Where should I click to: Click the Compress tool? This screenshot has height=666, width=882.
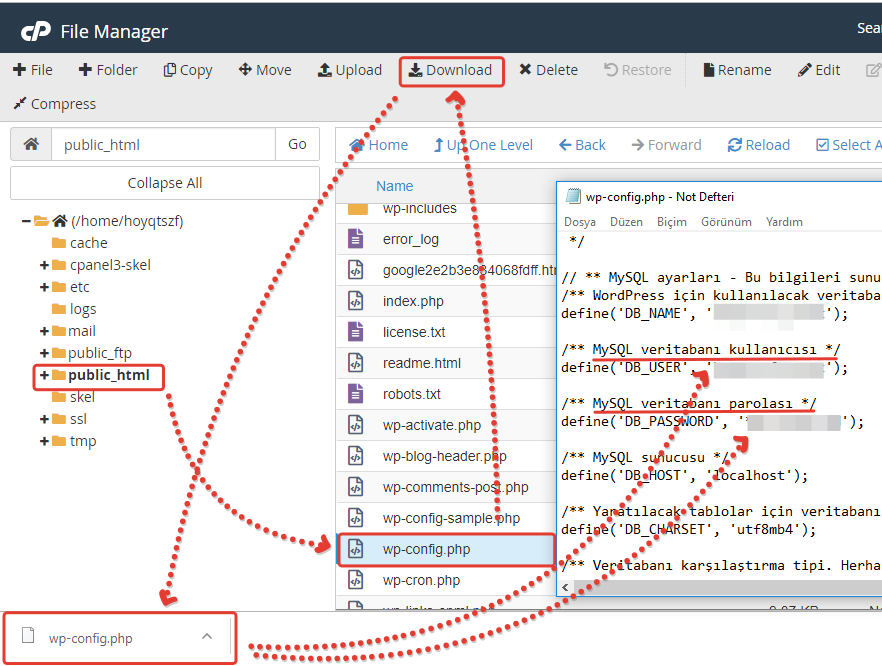tap(54, 104)
